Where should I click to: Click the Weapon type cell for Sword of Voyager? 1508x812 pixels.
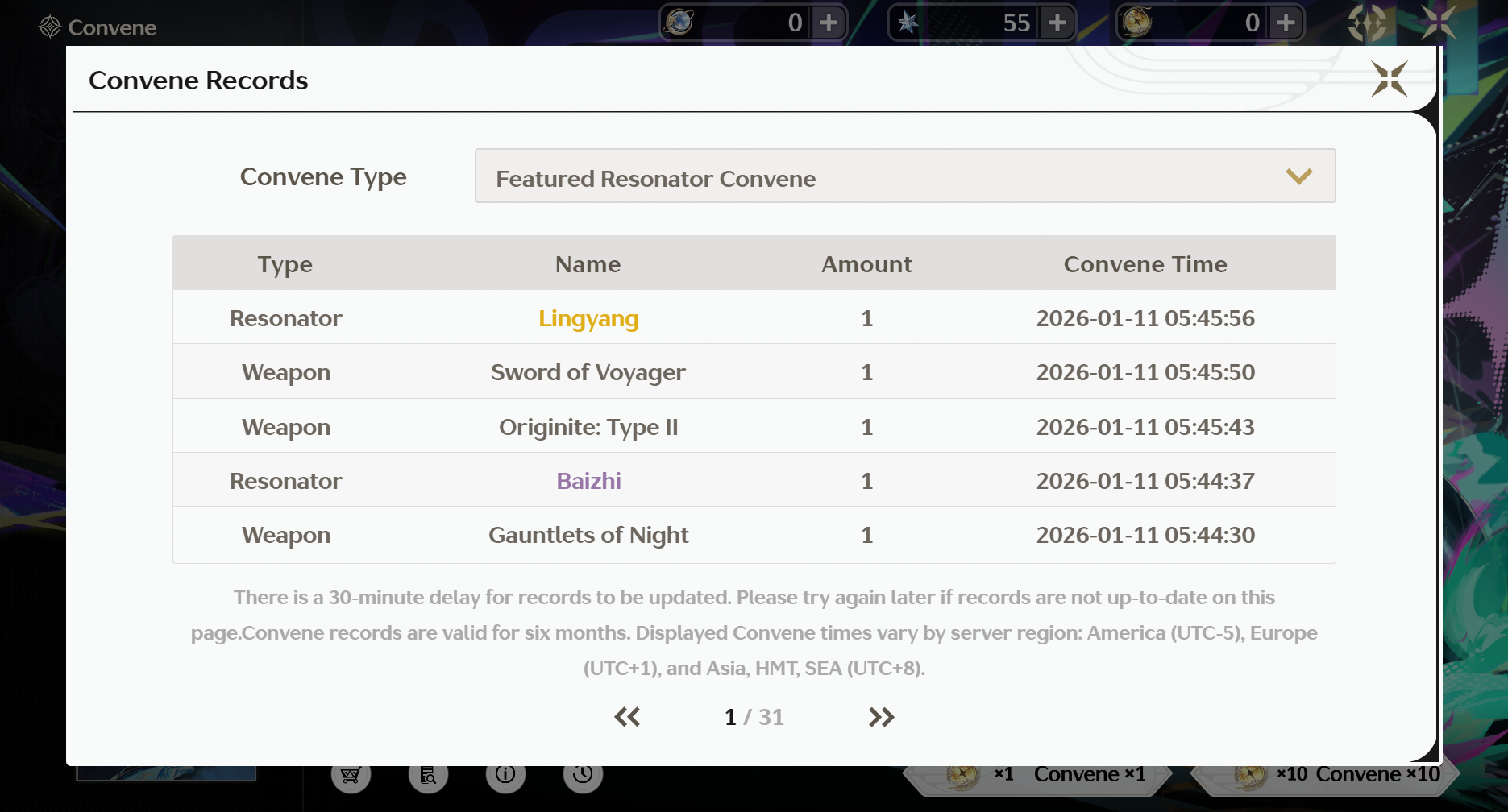pyautogui.click(x=286, y=373)
